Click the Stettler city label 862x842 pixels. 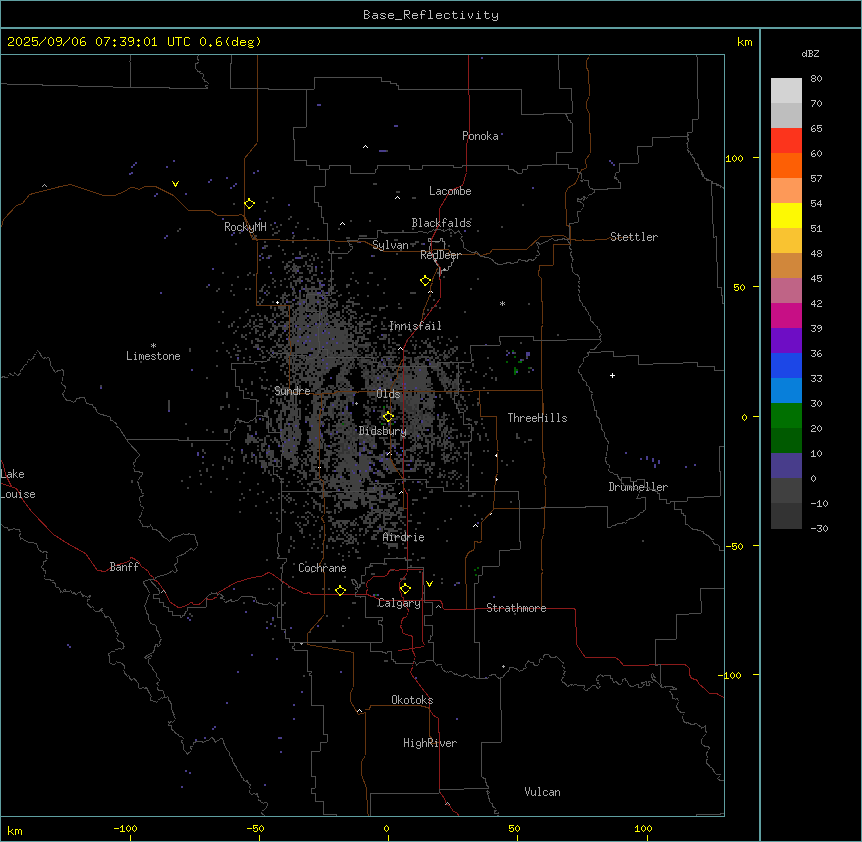tap(634, 237)
